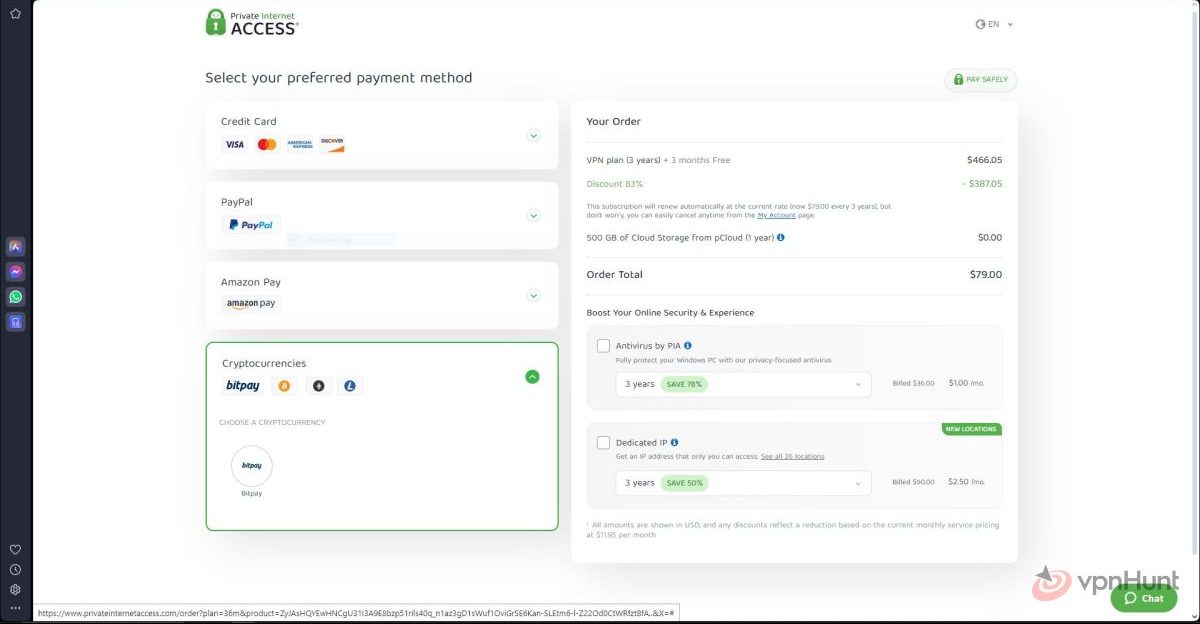Expand the PayPal payment option
This screenshot has height=624, width=1200.
533,216
